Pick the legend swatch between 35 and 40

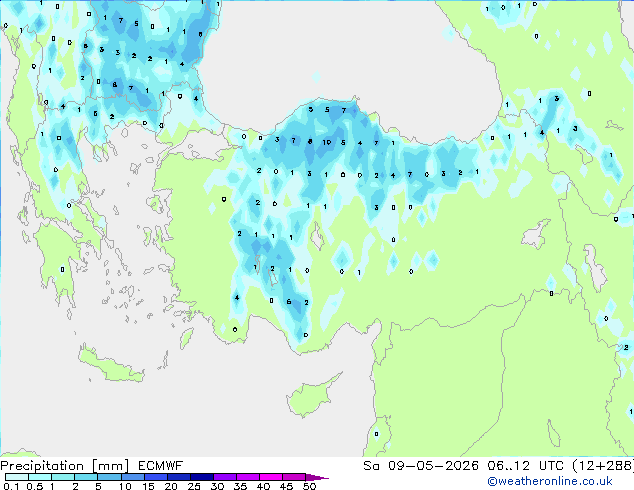[x=248, y=477]
